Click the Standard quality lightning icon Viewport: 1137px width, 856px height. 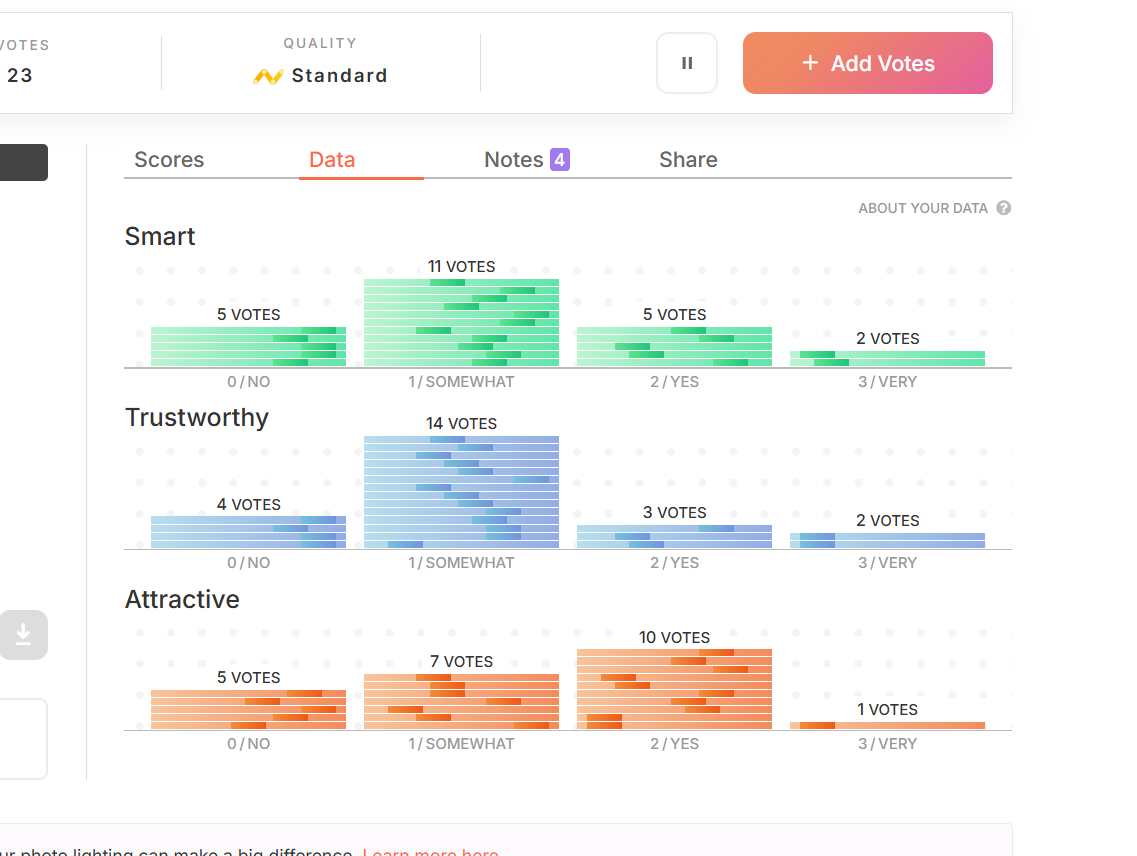point(268,76)
